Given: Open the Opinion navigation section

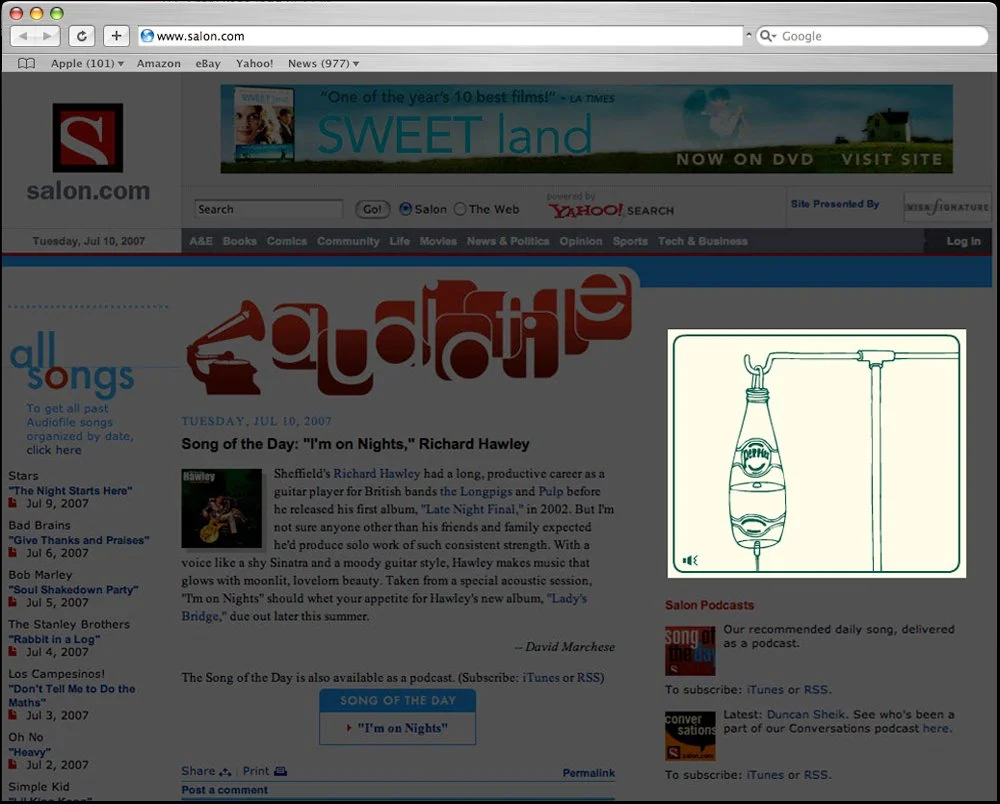Looking at the screenshot, I should (581, 241).
